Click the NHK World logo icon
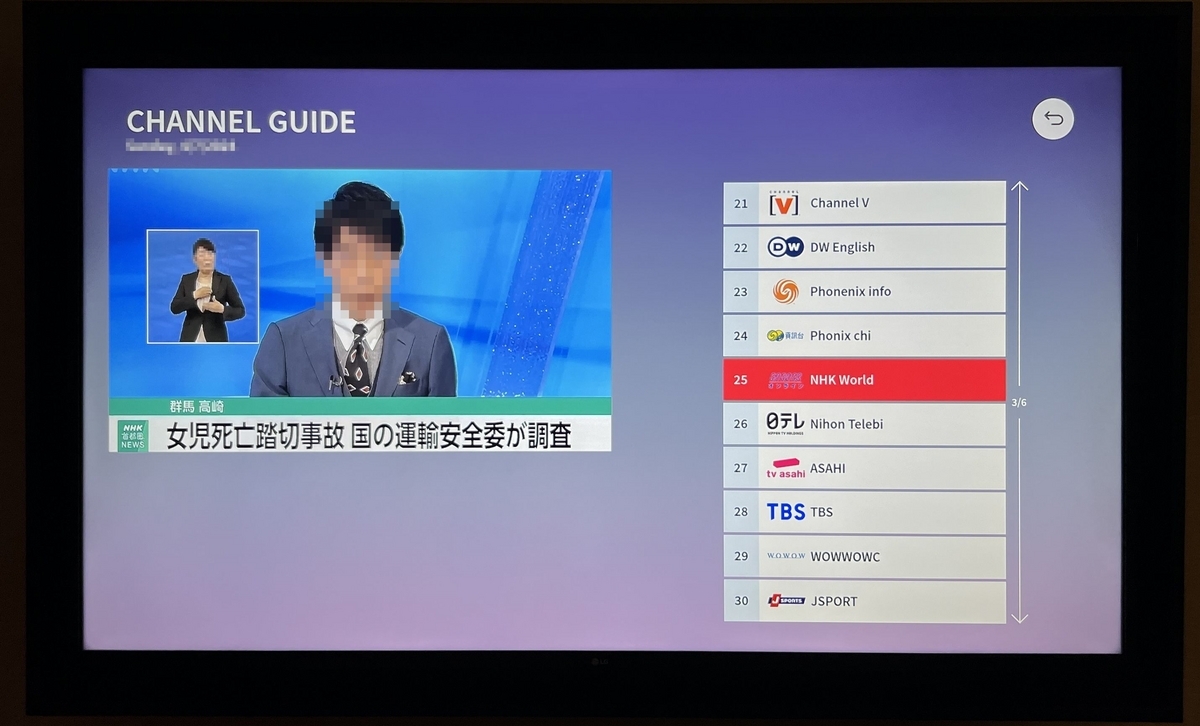Image resolution: width=1200 pixels, height=726 pixels. pos(785,380)
